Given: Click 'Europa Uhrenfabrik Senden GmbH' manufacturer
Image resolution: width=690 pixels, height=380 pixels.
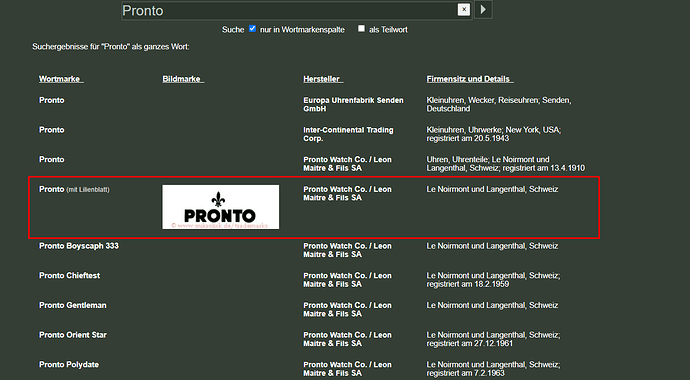Looking at the screenshot, I should tap(353, 104).
